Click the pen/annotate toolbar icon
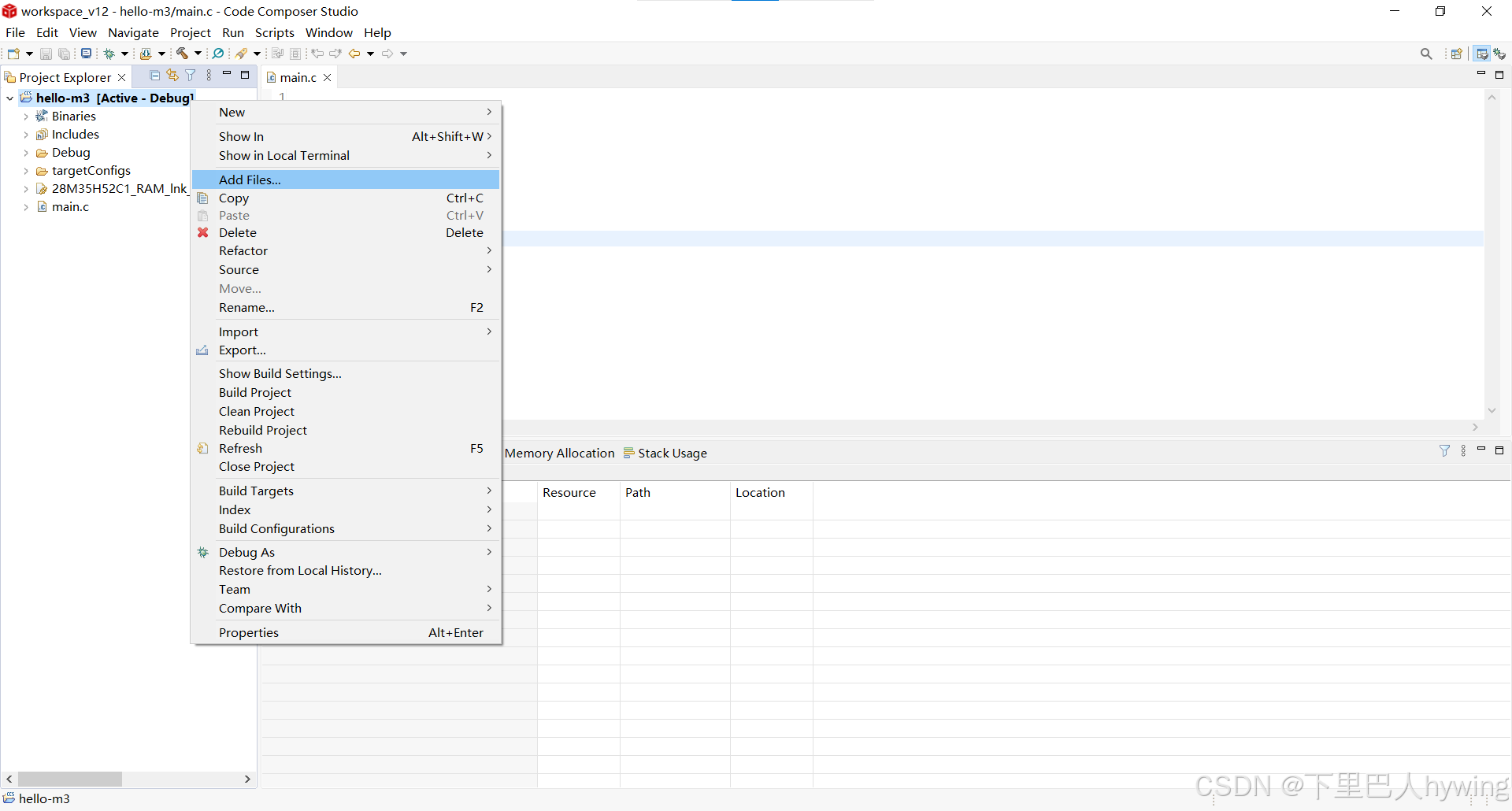 [x=242, y=54]
